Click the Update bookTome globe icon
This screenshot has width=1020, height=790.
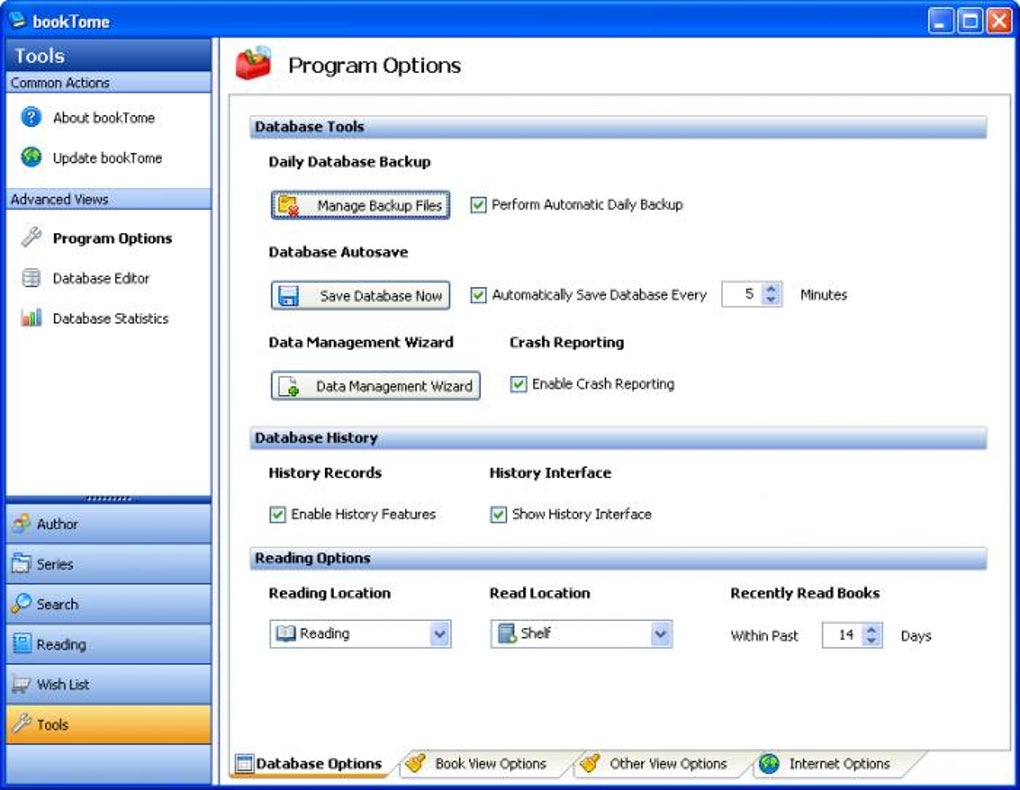pyautogui.click(x=31, y=157)
